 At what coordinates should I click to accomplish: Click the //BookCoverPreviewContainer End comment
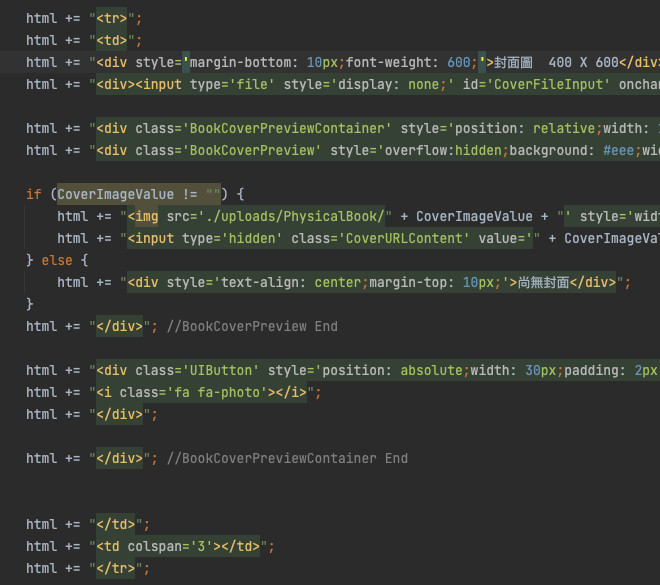287,458
